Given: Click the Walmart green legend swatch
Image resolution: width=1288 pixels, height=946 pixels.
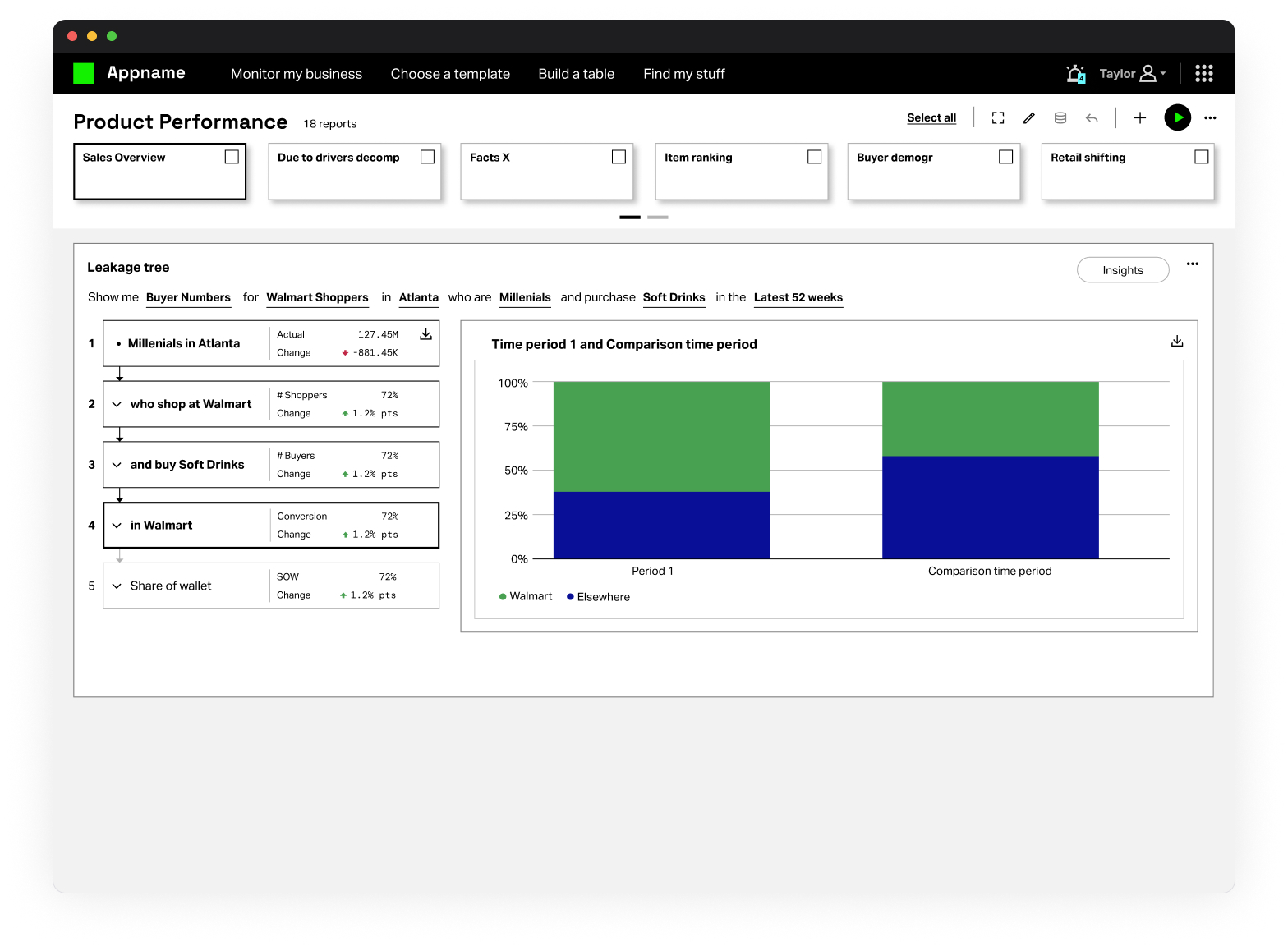Looking at the screenshot, I should point(503,597).
